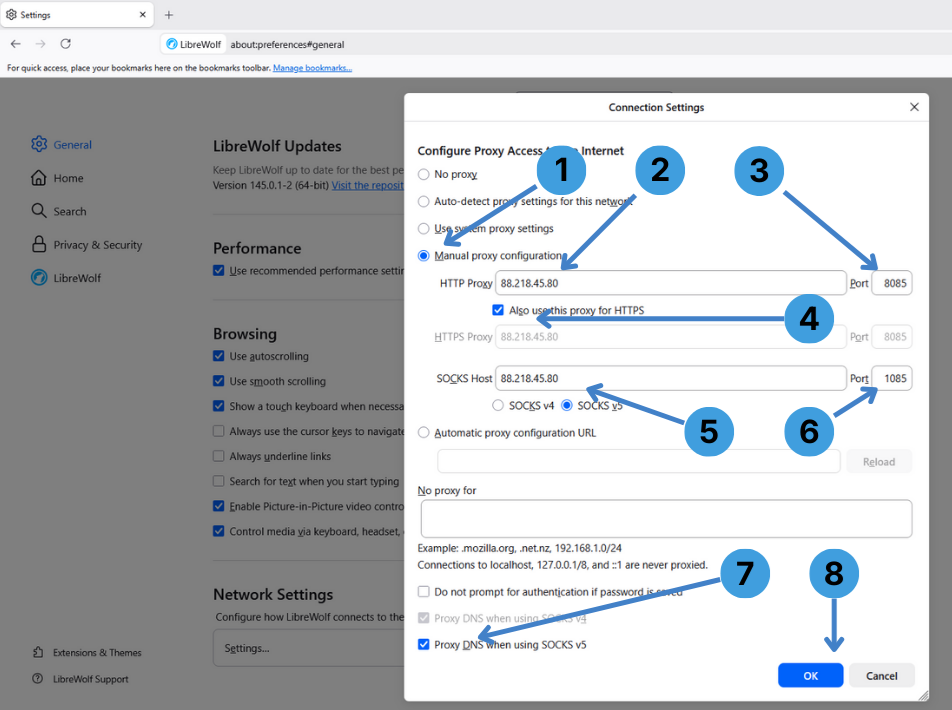
Task: Click the browser back arrow
Action: coord(16,44)
